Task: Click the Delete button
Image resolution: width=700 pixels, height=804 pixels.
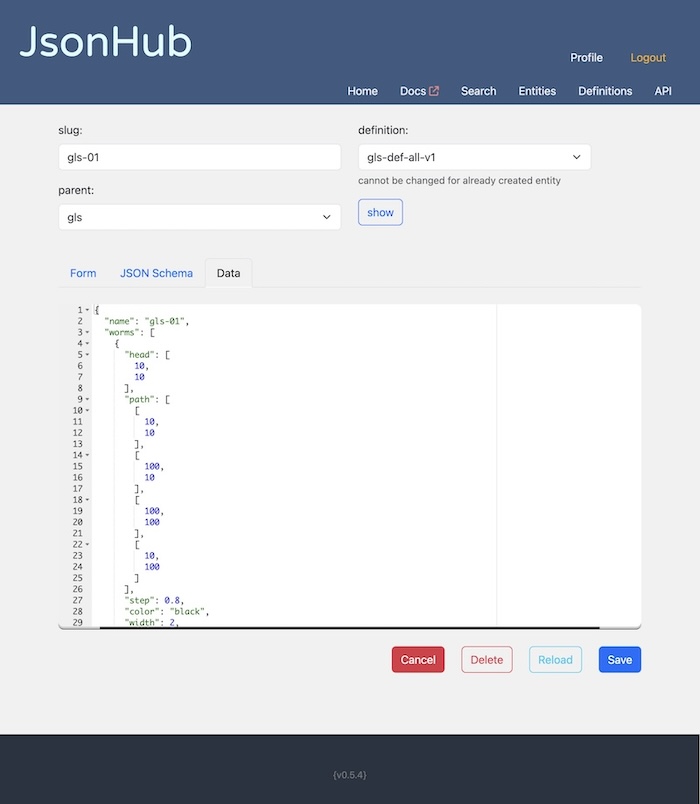Action: click(487, 660)
